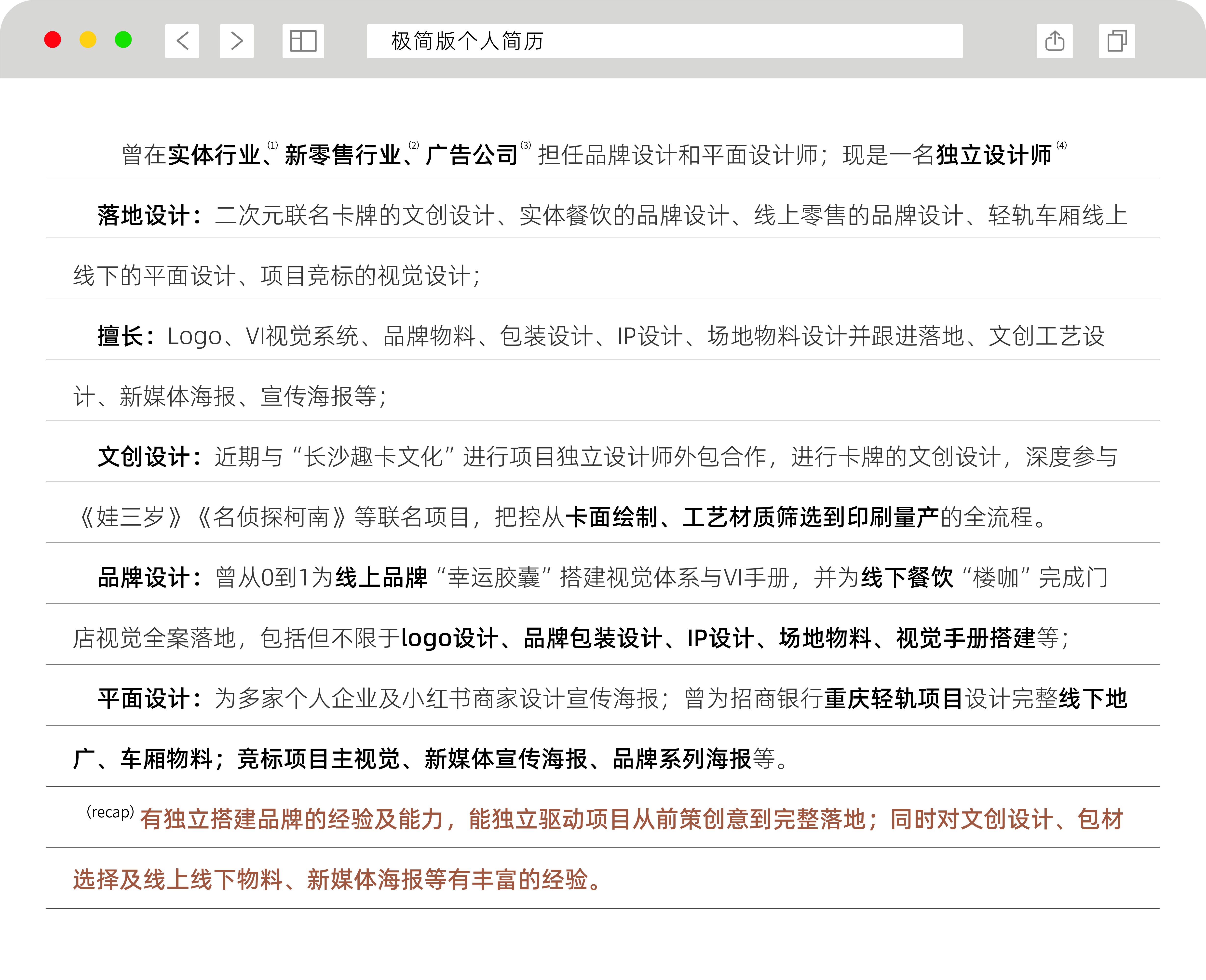Click bold text 新媒体宣传海报

click(506, 759)
